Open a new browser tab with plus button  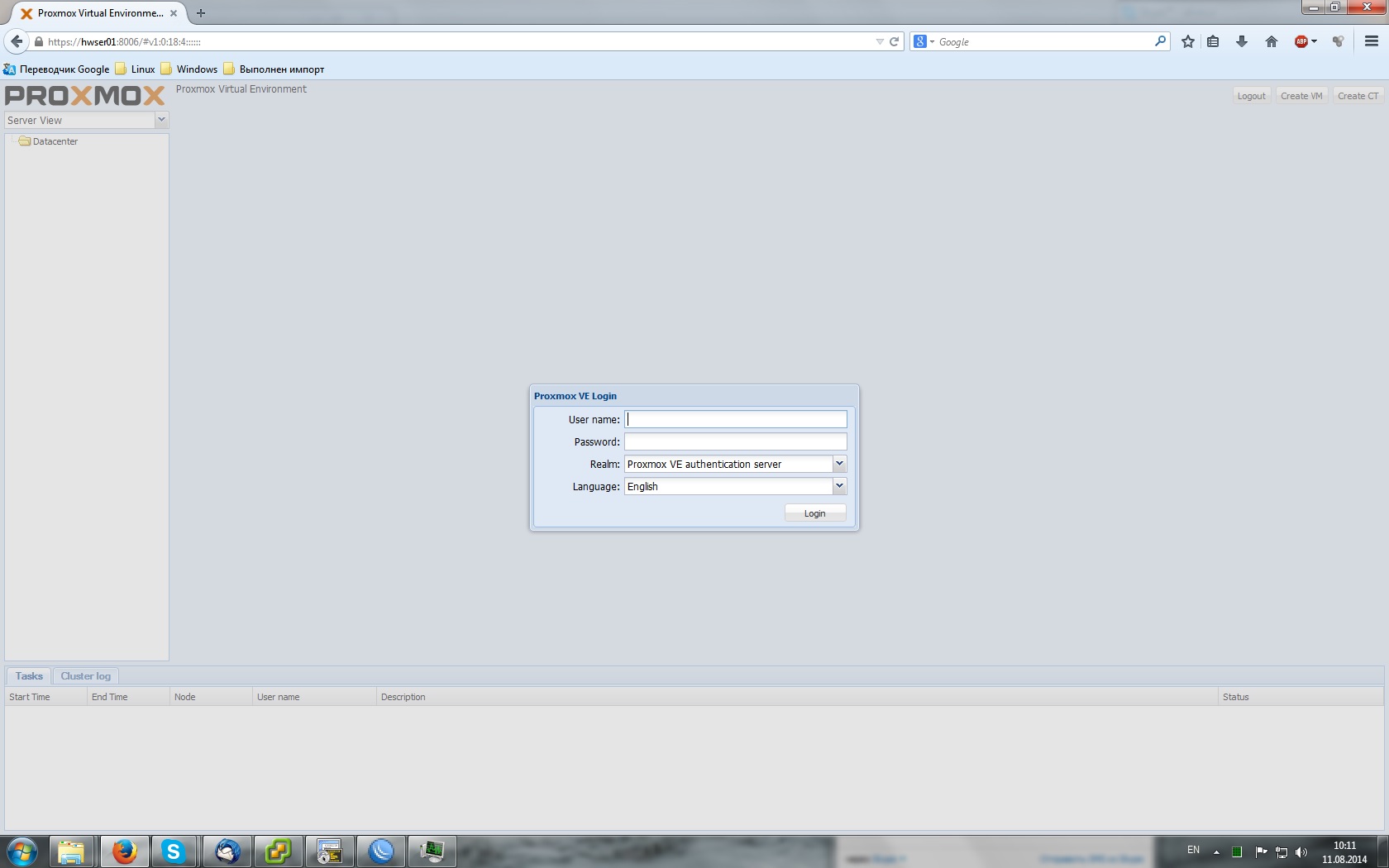(x=201, y=13)
